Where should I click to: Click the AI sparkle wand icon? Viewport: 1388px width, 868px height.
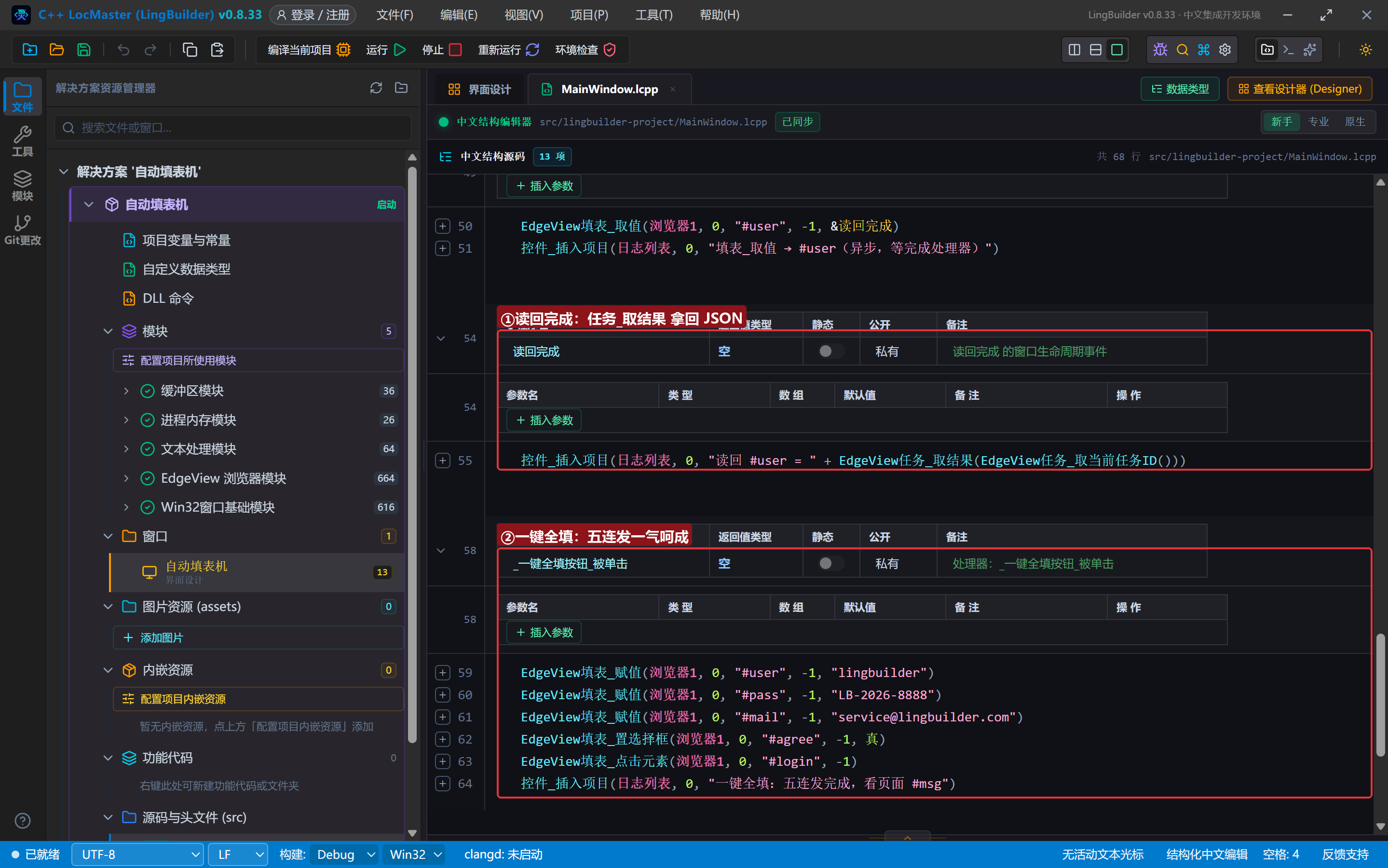[x=1310, y=50]
